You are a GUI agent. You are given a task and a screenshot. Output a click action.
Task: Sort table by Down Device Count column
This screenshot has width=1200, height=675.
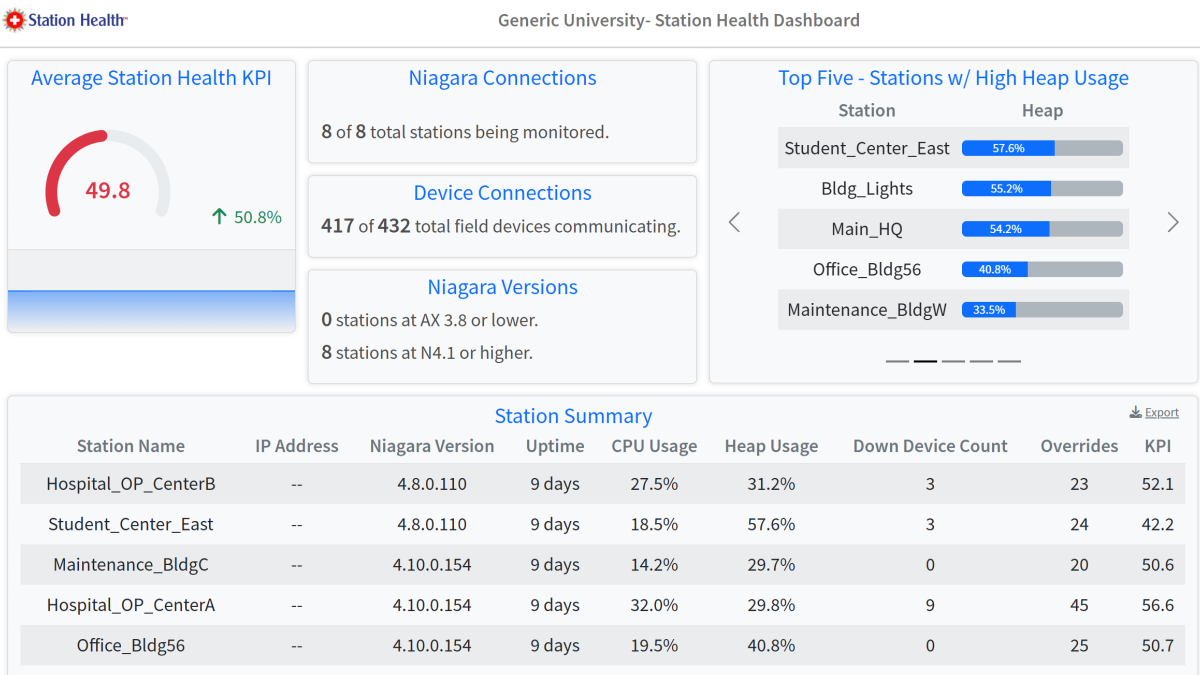(x=930, y=446)
